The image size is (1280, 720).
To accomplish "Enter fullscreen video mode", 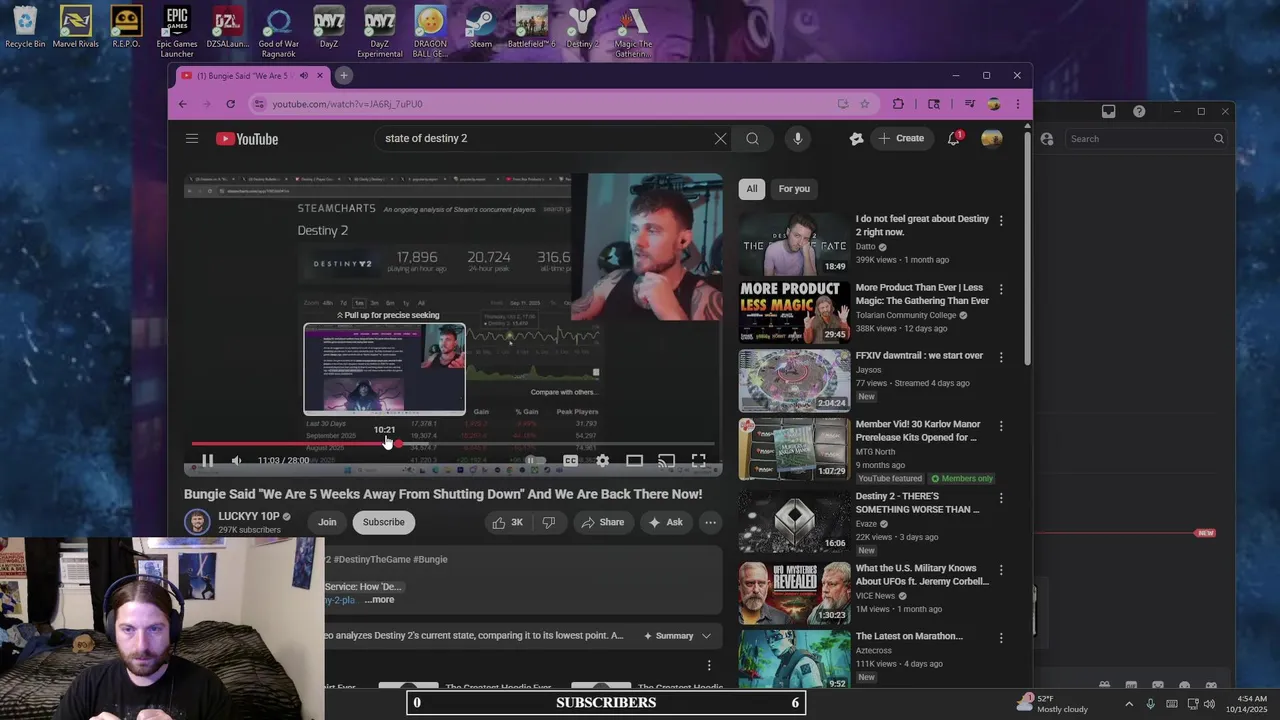I will point(699,461).
